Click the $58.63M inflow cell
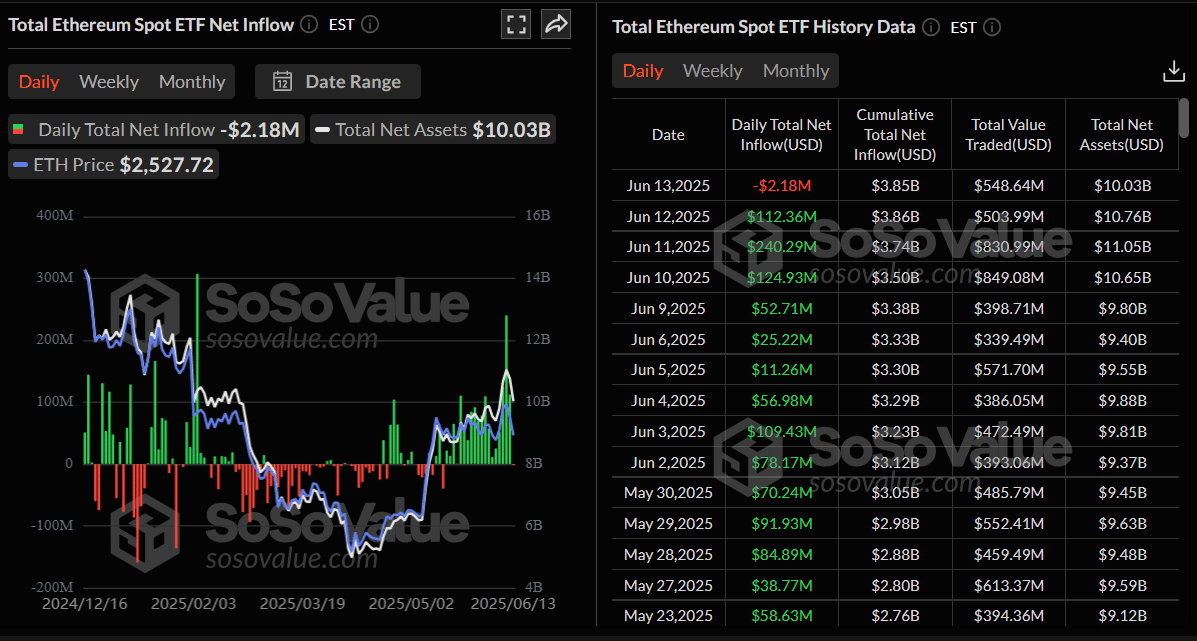The width and height of the screenshot is (1197, 641). click(x=782, y=616)
